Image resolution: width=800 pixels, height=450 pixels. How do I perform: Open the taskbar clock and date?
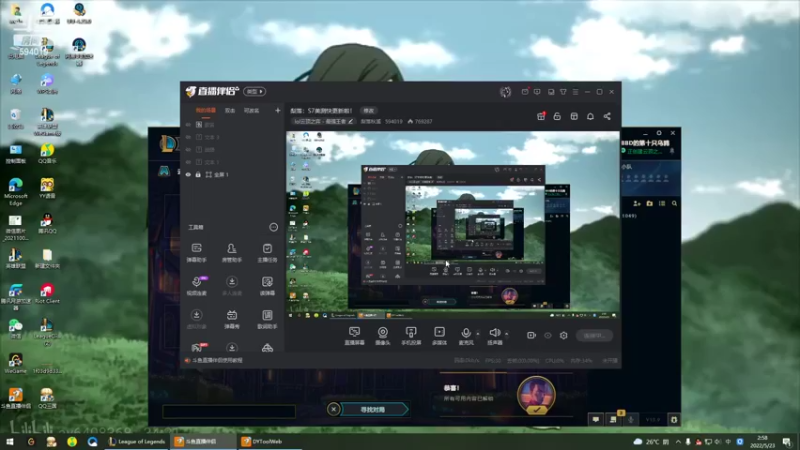point(762,441)
